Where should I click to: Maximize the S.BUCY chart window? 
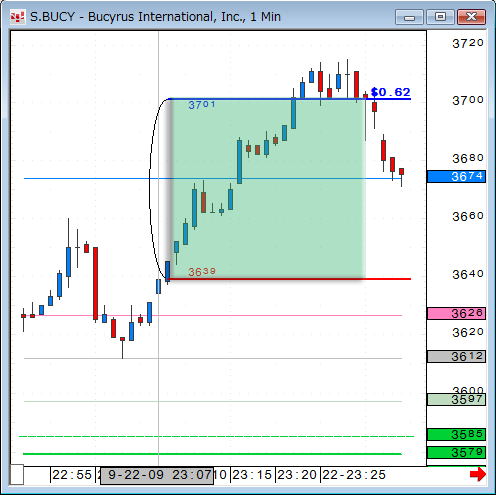[440, 17]
